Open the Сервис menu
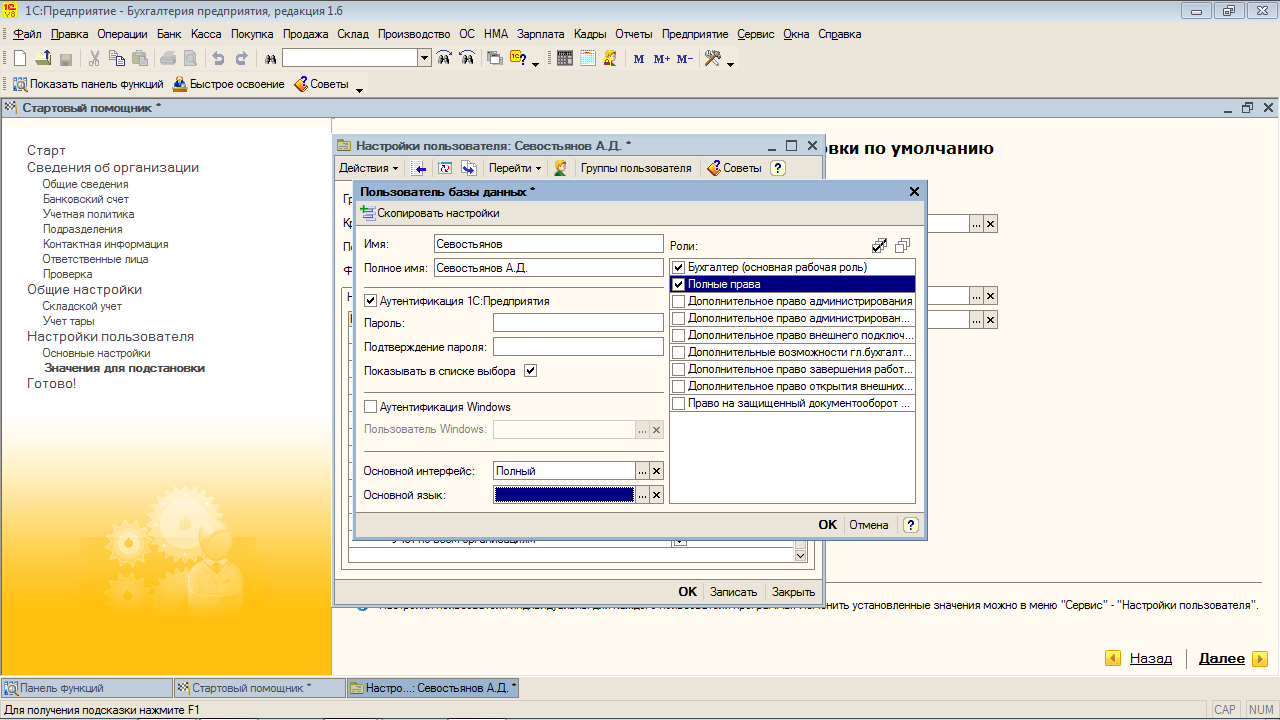 pyautogui.click(x=756, y=34)
